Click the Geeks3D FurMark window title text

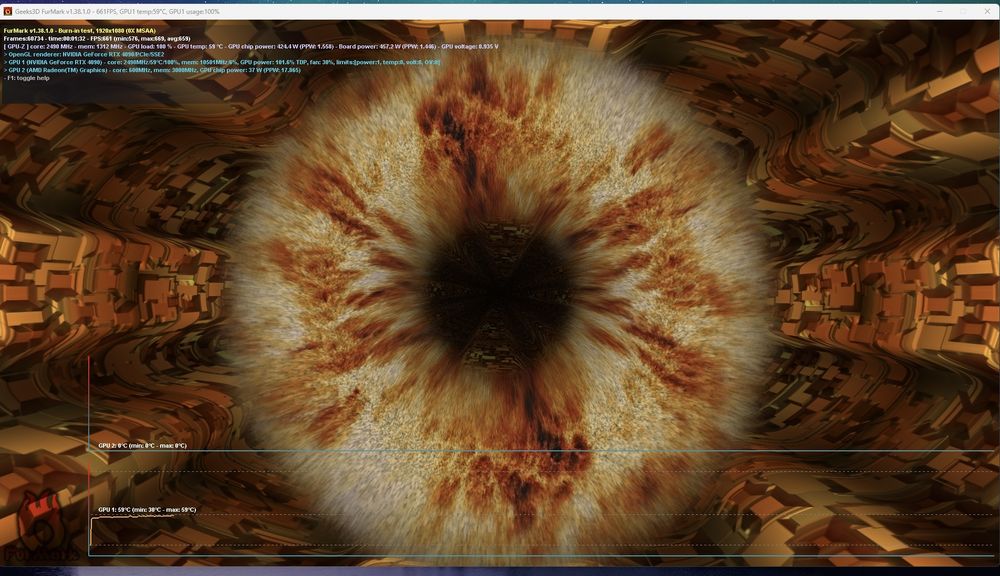(117, 11)
